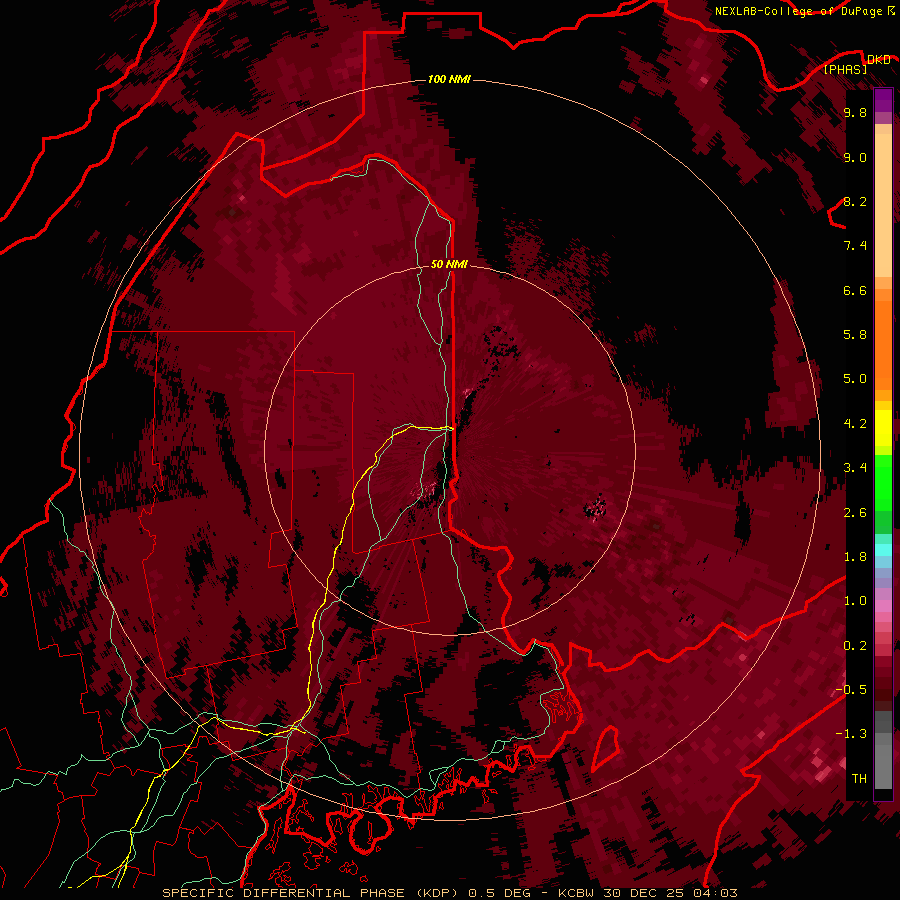Click the 5.8 scale value
This screenshot has height=900, width=900.
pos(855,334)
